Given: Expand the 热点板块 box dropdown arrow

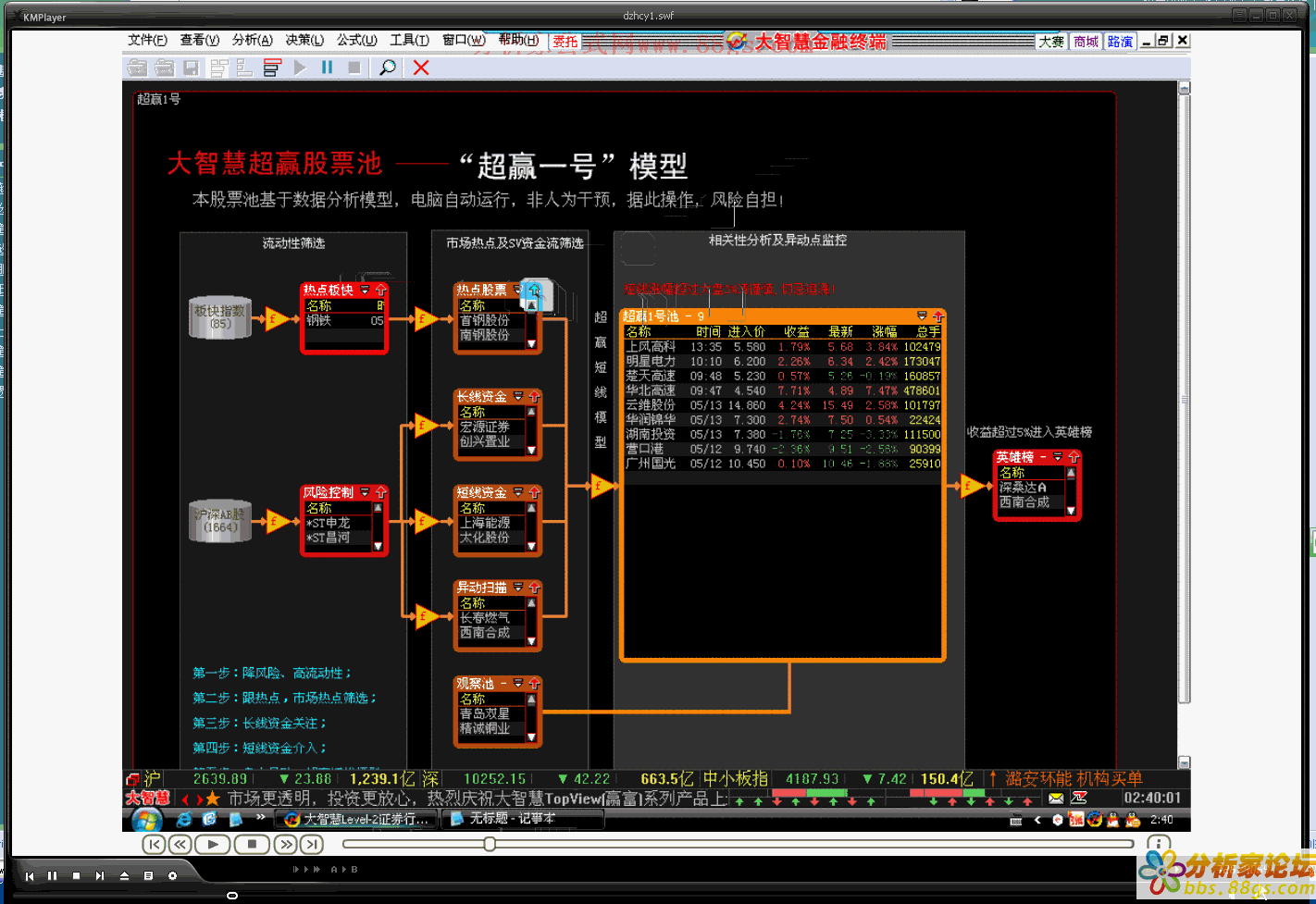Looking at the screenshot, I should pos(366,291).
